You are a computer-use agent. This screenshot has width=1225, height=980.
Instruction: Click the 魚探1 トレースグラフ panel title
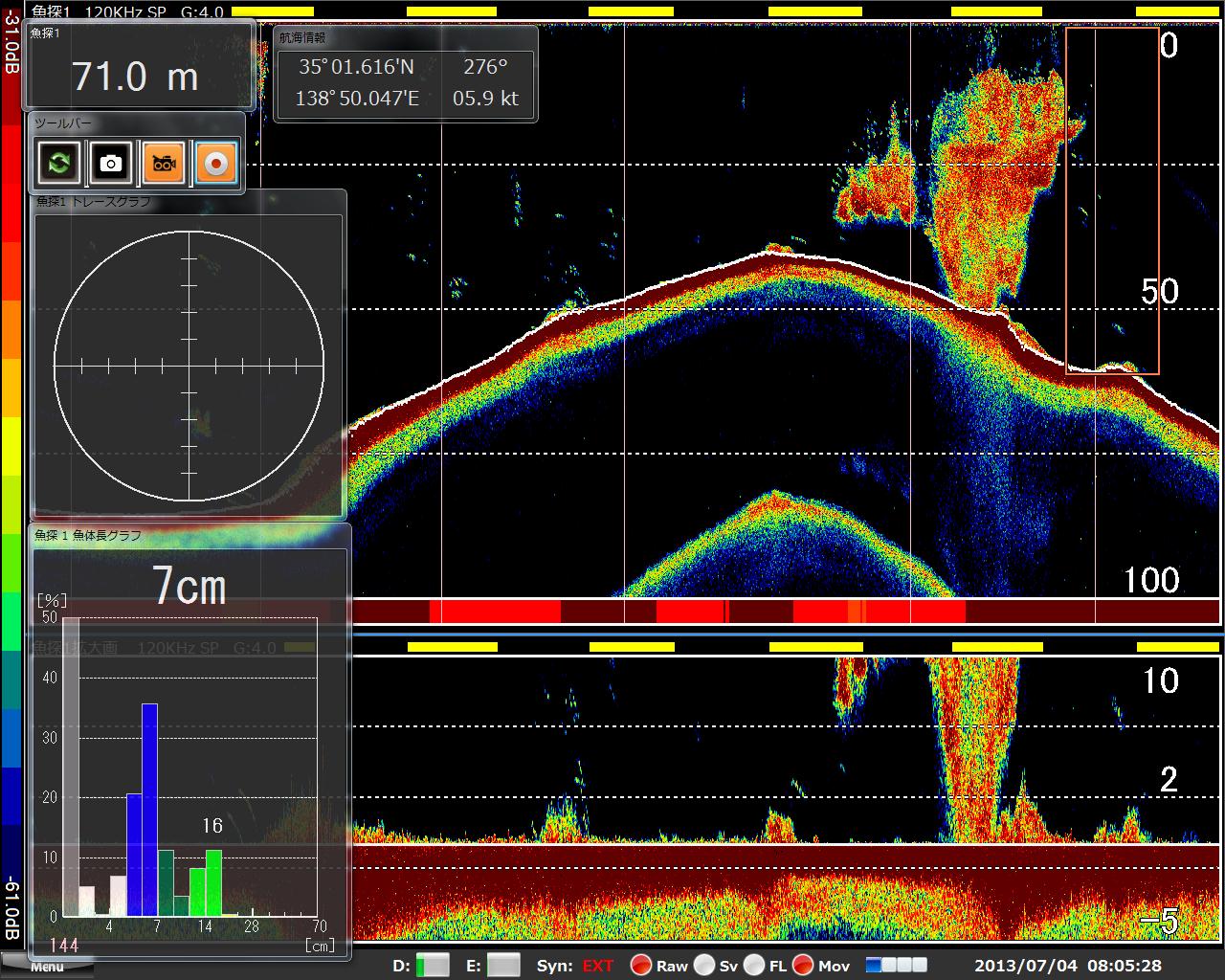pos(93,201)
